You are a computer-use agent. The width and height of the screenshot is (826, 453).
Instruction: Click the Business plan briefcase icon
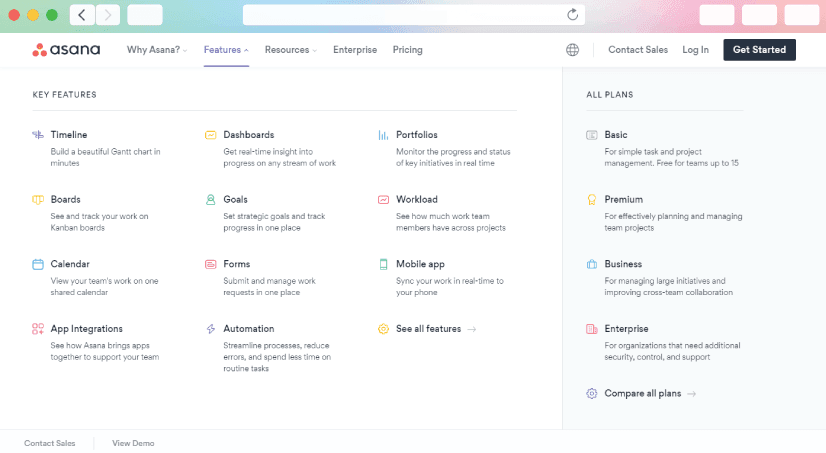pyautogui.click(x=592, y=264)
